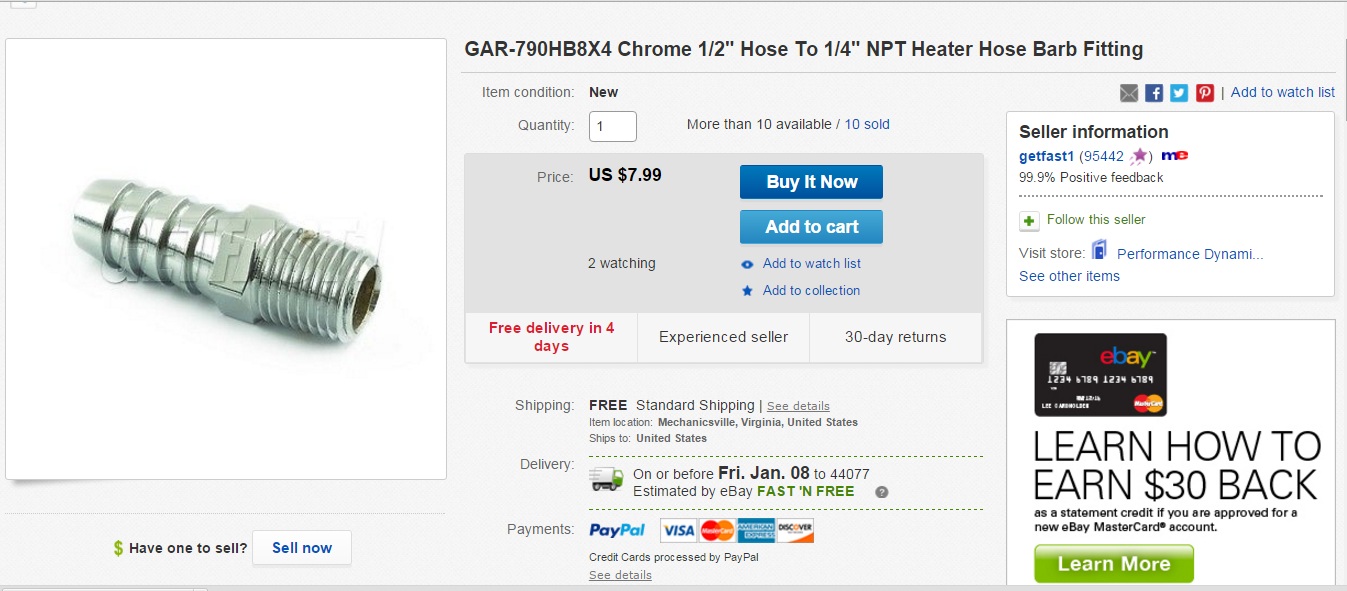Click the delivery help question mark icon
Screen dimensions: 1347x591
pyautogui.click(x=881, y=492)
